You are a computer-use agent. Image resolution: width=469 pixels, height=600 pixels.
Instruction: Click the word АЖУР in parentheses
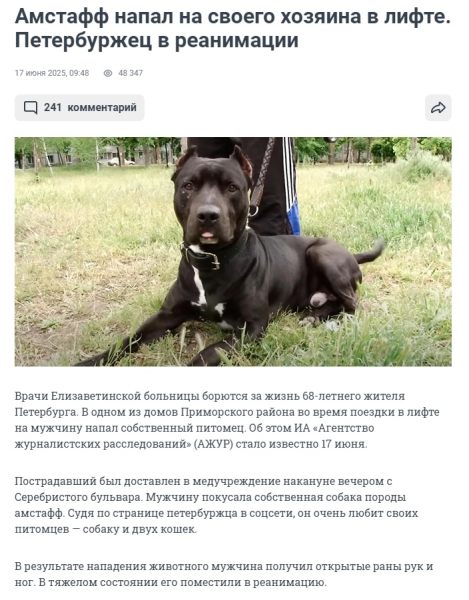[213, 444]
